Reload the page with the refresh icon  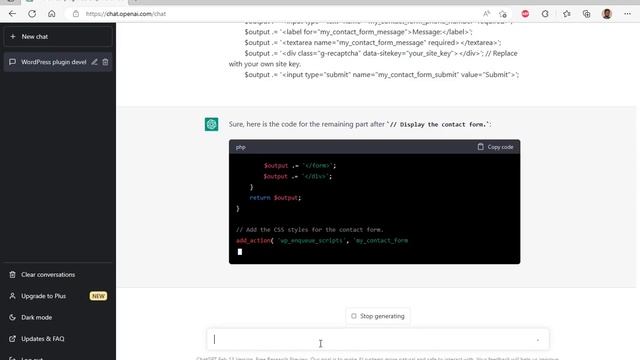tap(32, 14)
